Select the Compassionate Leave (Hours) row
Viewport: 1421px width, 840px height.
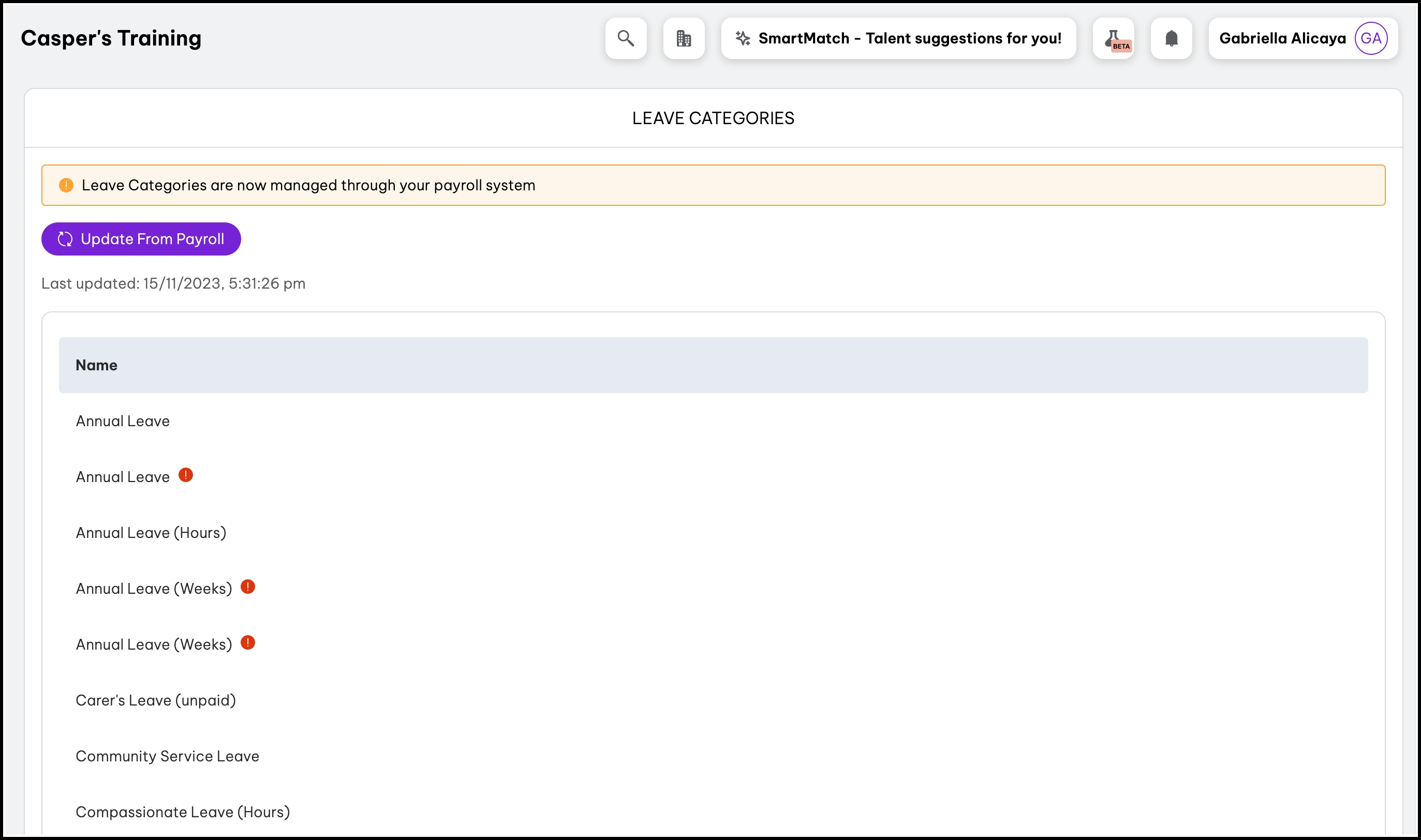pyautogui.click(x=183, y=812)
